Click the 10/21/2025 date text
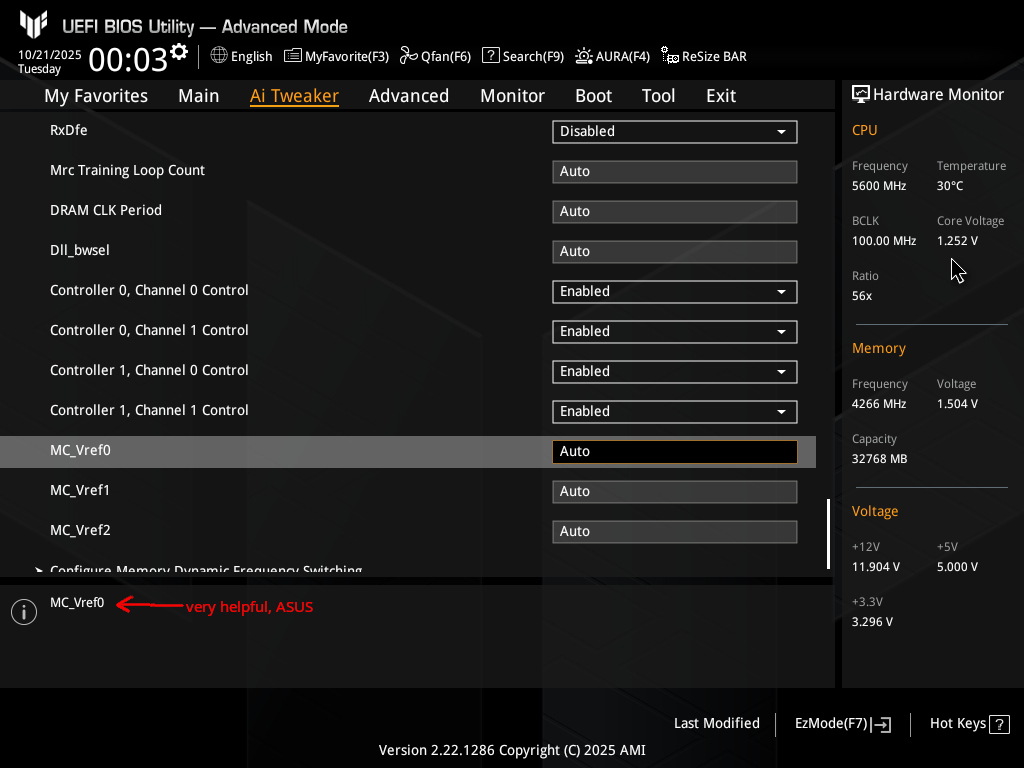 point(50,55)
